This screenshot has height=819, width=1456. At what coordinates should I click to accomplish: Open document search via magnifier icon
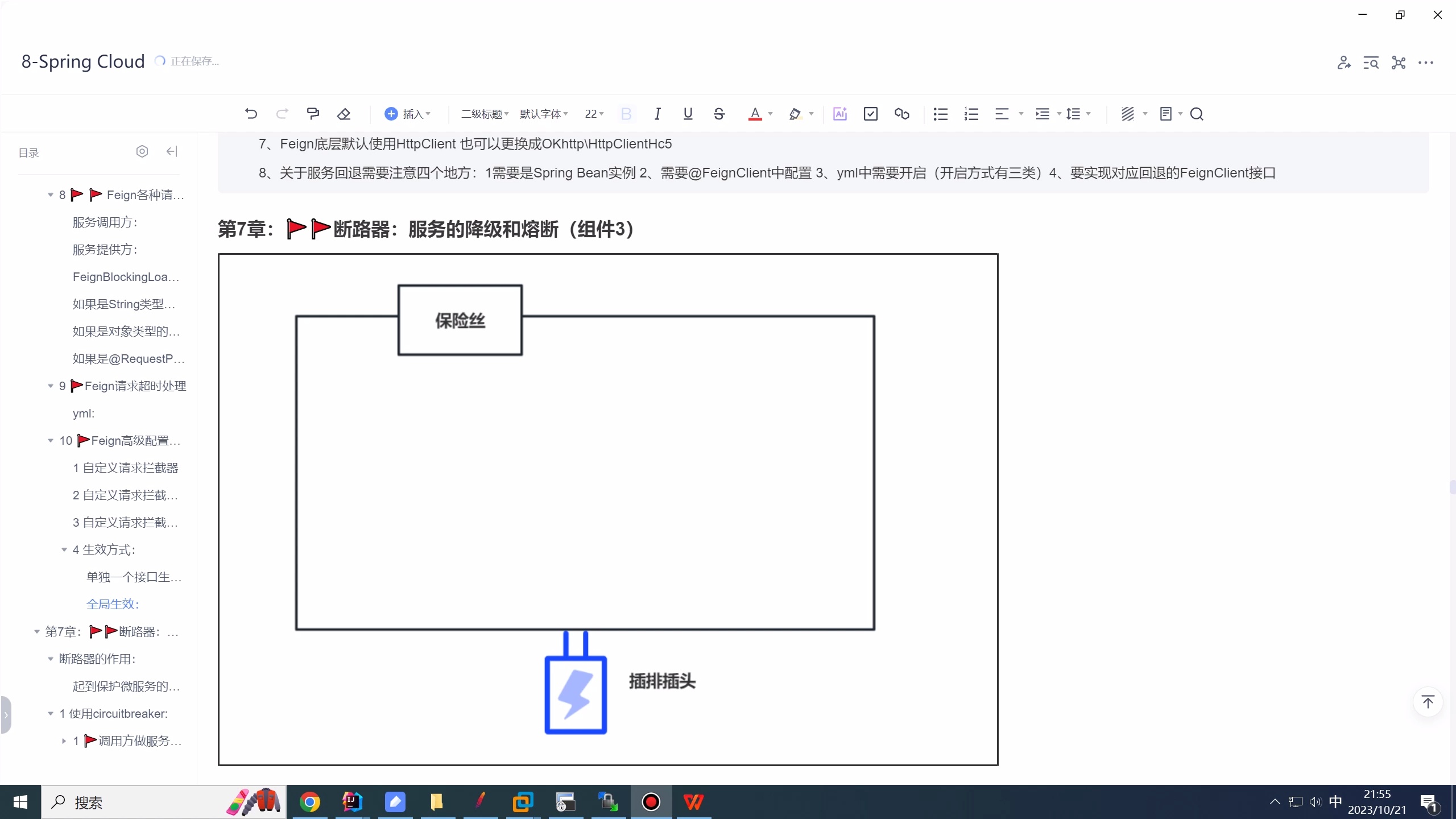[1197, 114]
